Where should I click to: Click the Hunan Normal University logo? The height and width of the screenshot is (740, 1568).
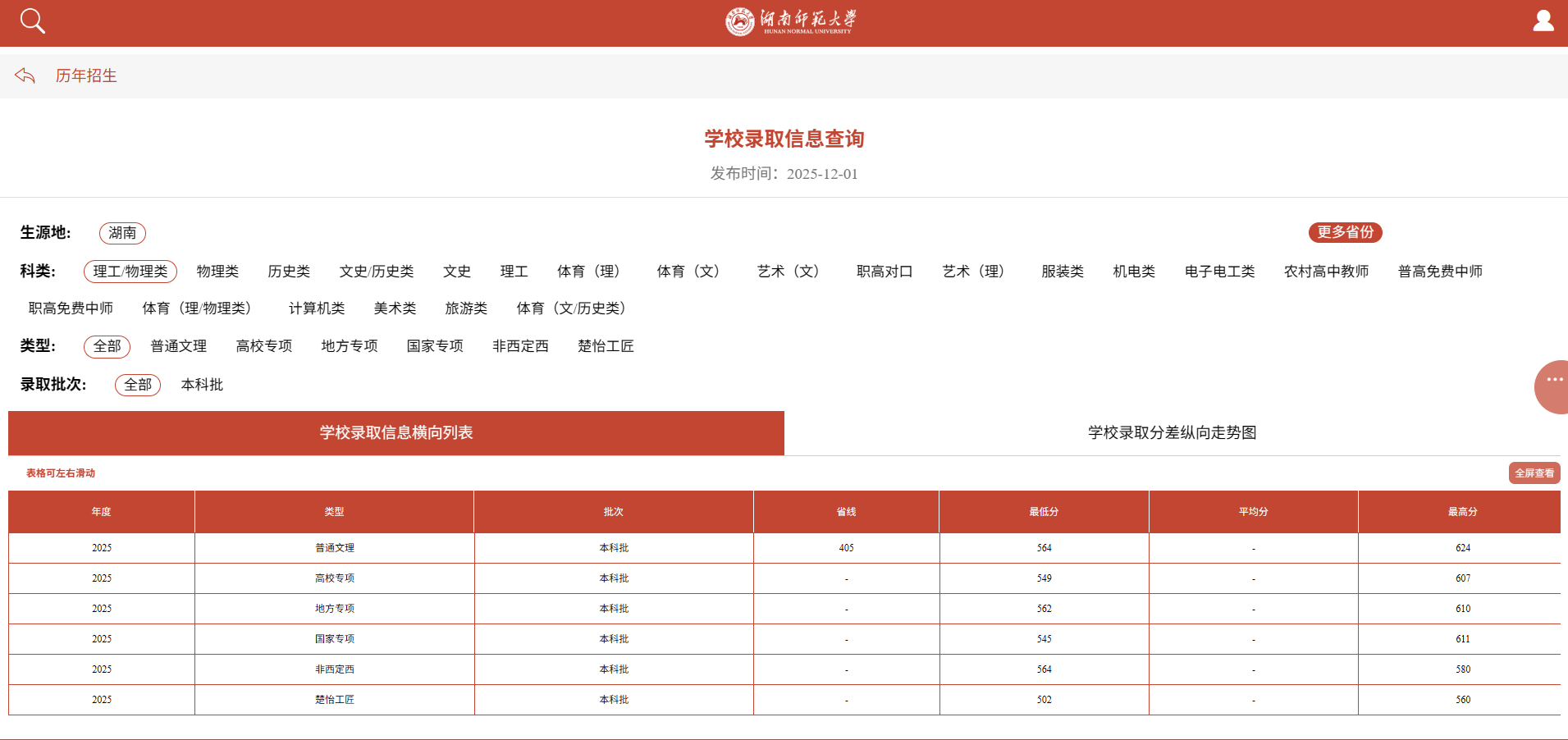(791, 21)
